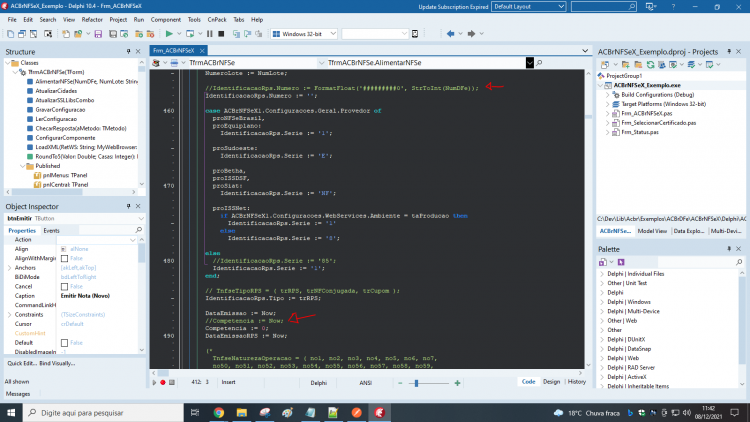Click the red macro record icon

pos(163,382)
